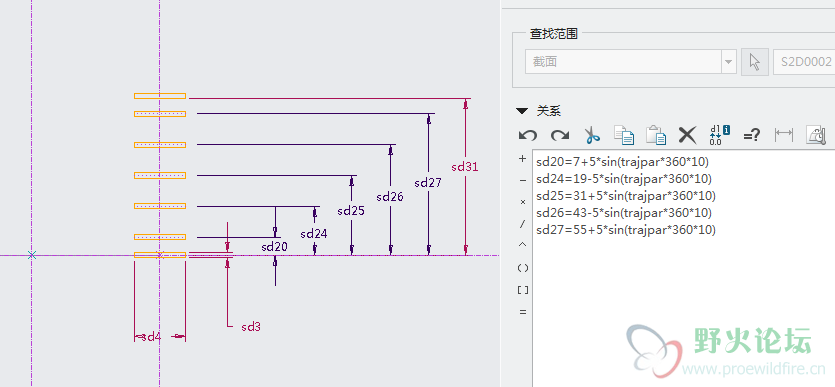Viewport: 835px width, 387px height.
Task: Insert square brackets from operator column
Action: click(523, 290)
